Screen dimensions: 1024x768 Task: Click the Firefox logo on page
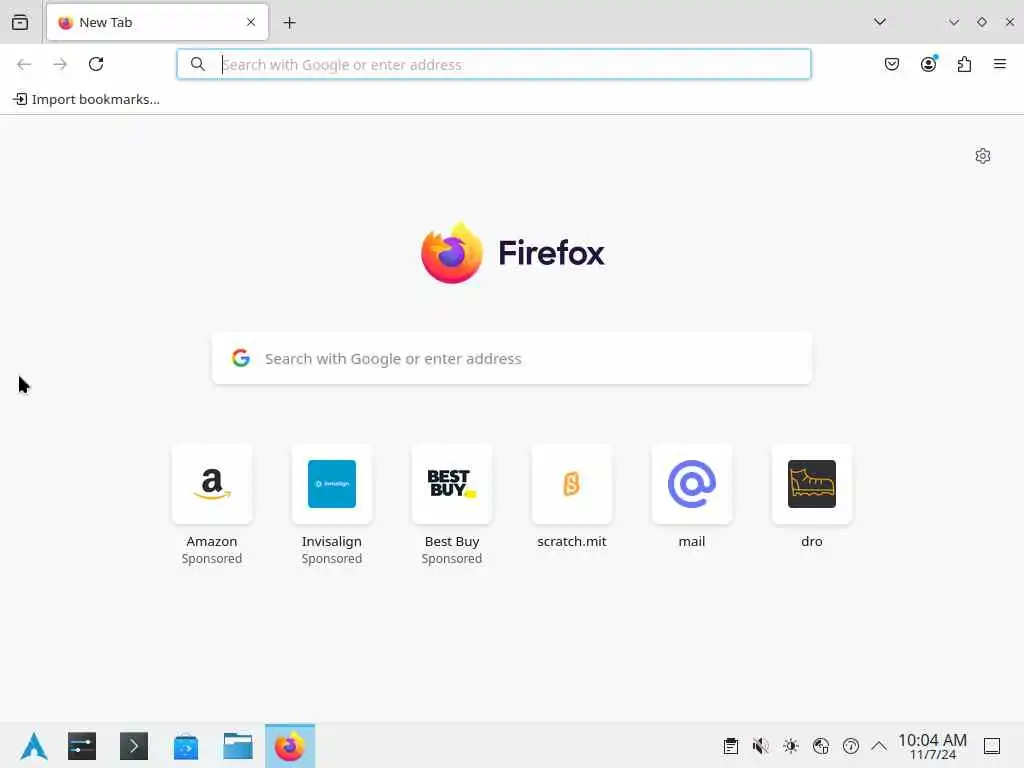point(513,253)
